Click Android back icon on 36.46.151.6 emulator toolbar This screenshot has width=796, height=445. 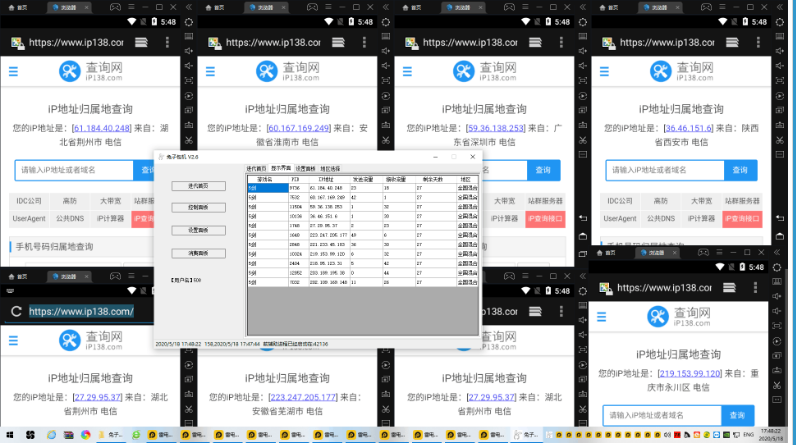pos(780,218)
